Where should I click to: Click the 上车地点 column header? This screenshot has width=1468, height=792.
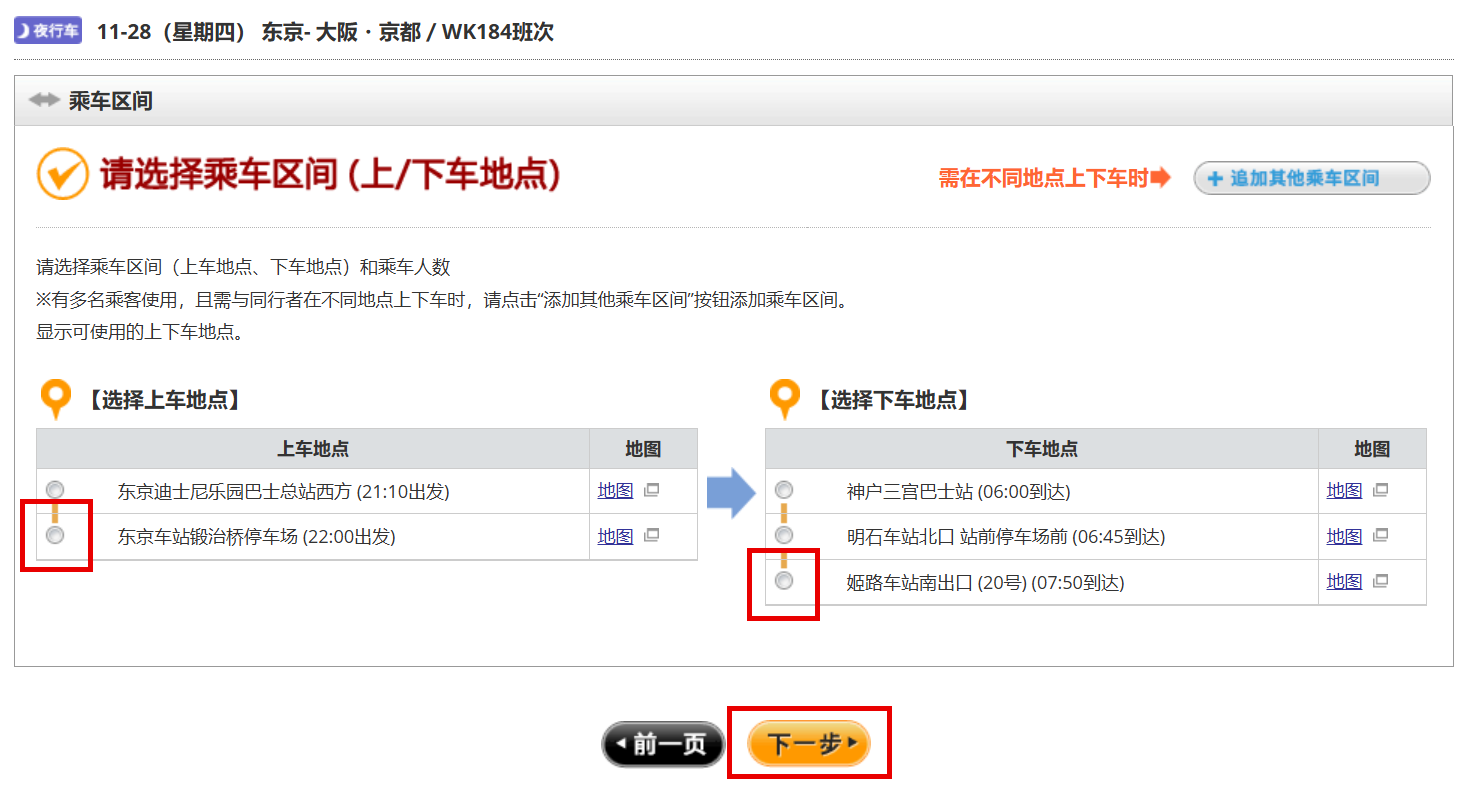click(x=313, y=449)
